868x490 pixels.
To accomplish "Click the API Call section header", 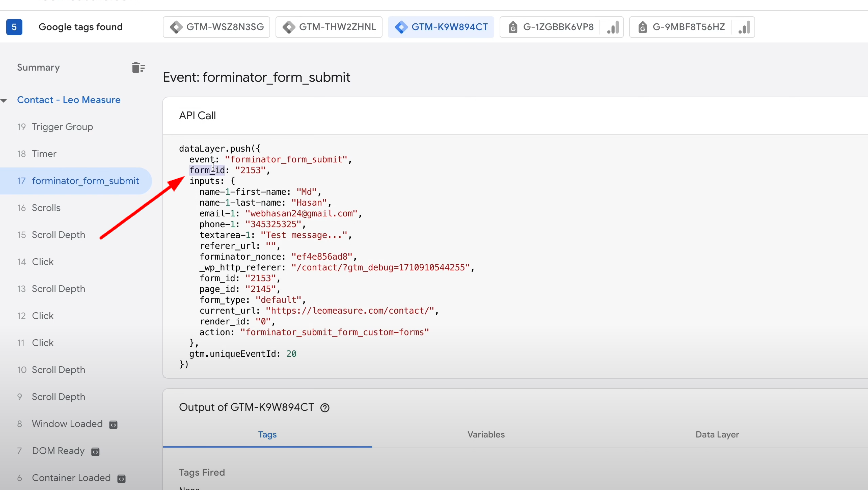I will point(197,115).
